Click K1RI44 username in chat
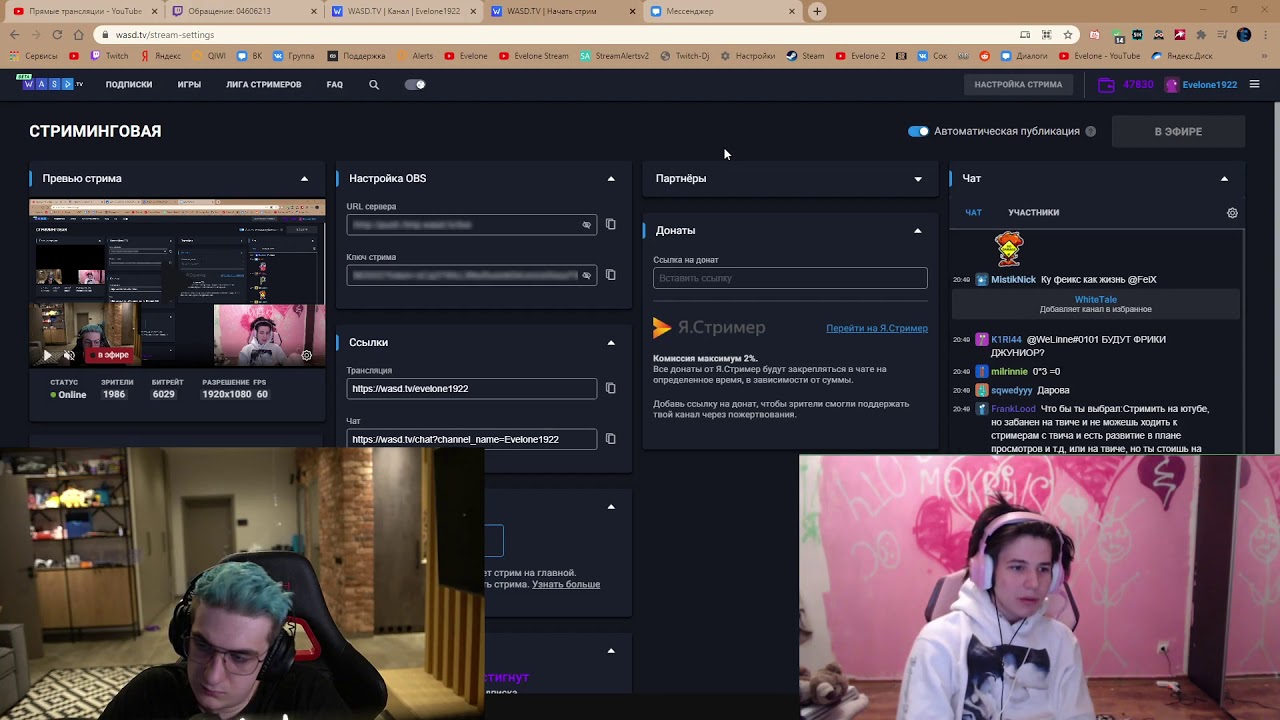 [x=1006, y=340]
